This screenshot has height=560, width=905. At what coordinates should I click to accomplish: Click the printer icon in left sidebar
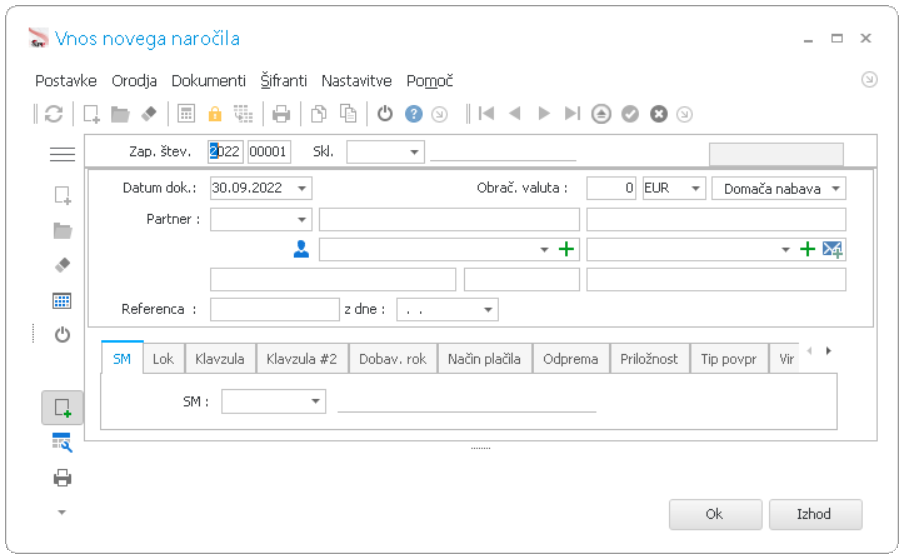coord(62,478)
